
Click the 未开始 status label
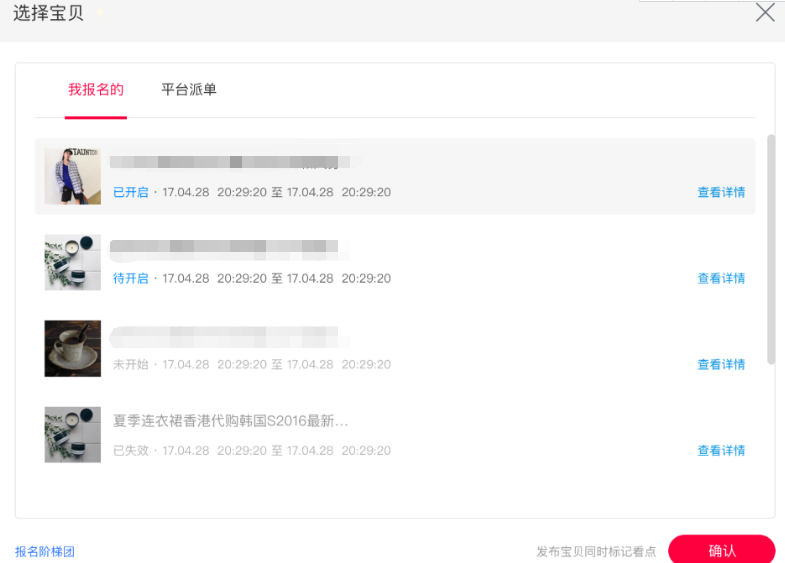coord(130,365)
